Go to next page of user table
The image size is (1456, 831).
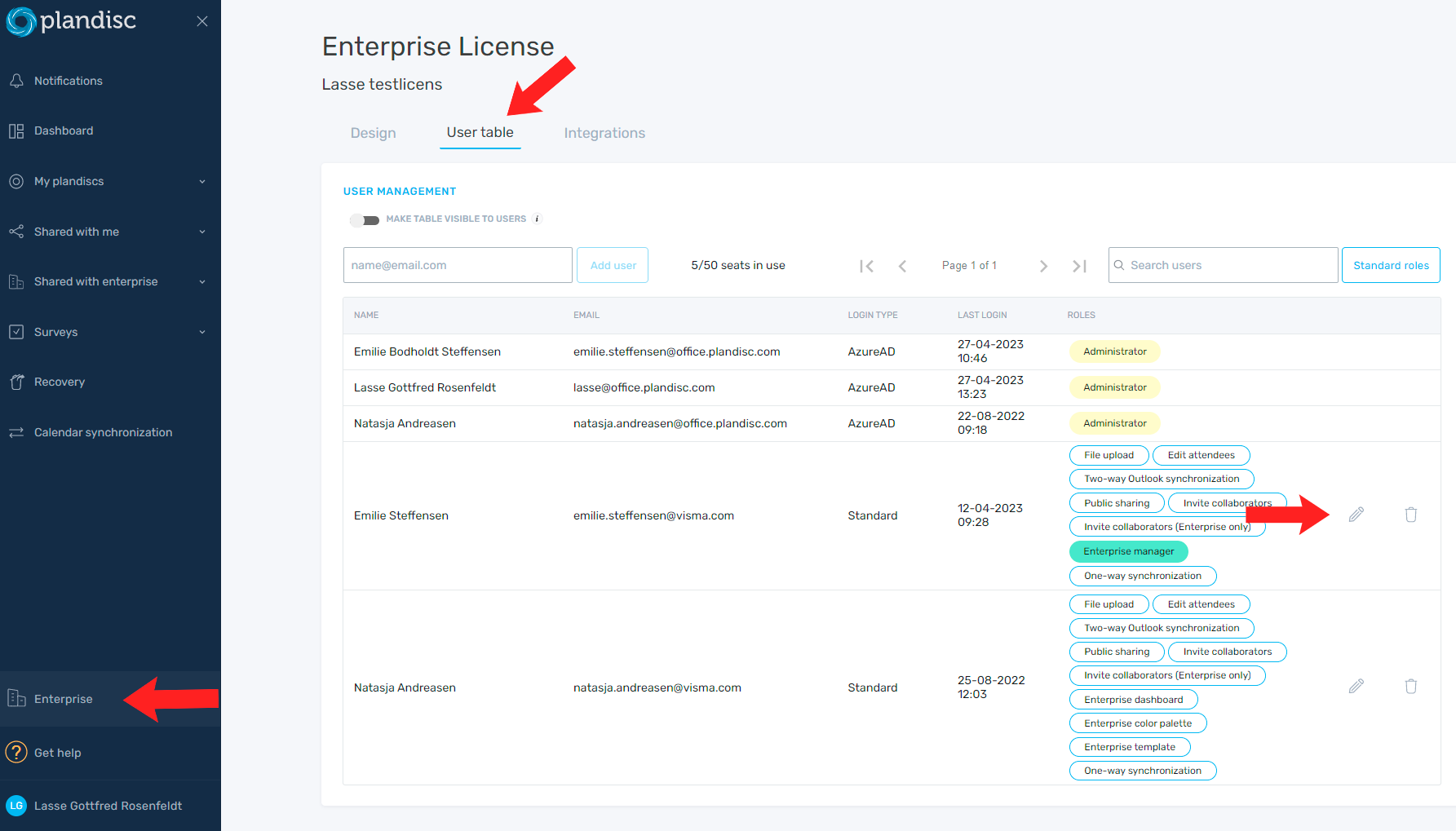point(1043,266)
